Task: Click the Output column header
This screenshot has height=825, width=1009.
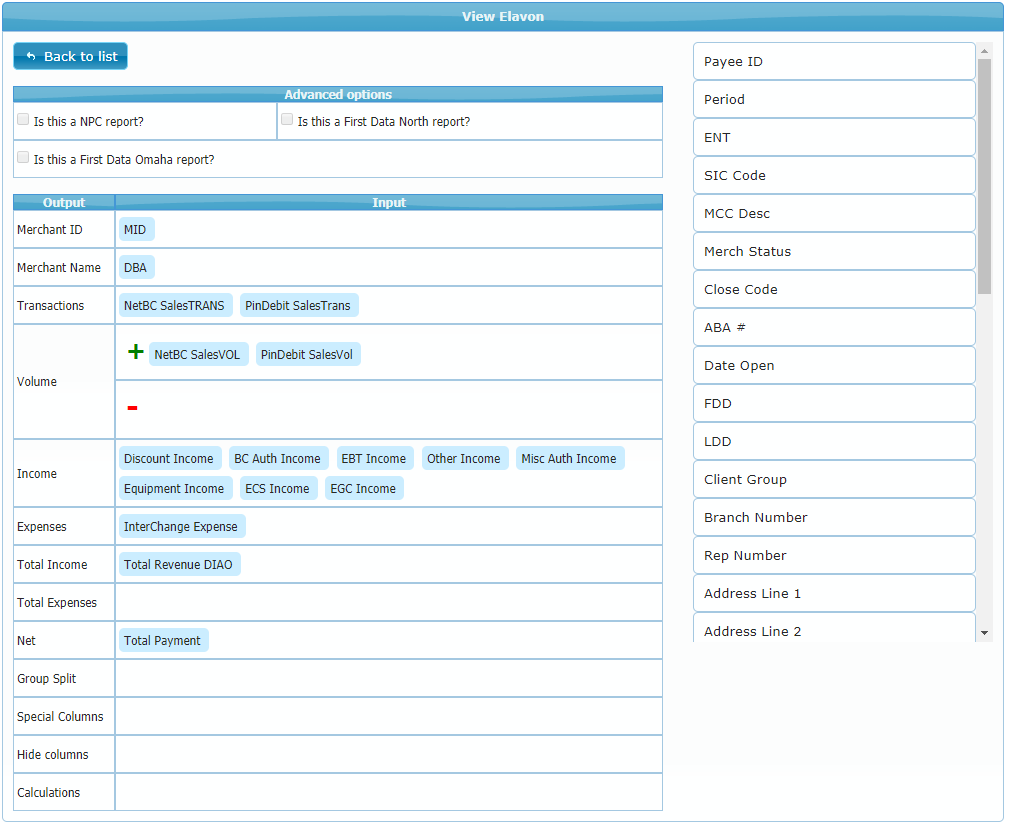Action: click(x=64, y=203)
